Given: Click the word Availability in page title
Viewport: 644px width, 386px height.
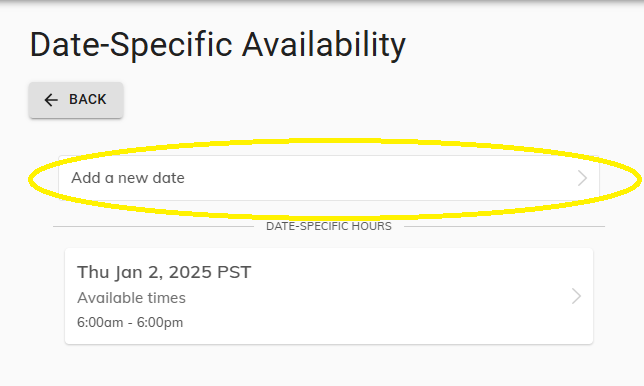Looking at the screenshot, I should pos(324,45).
